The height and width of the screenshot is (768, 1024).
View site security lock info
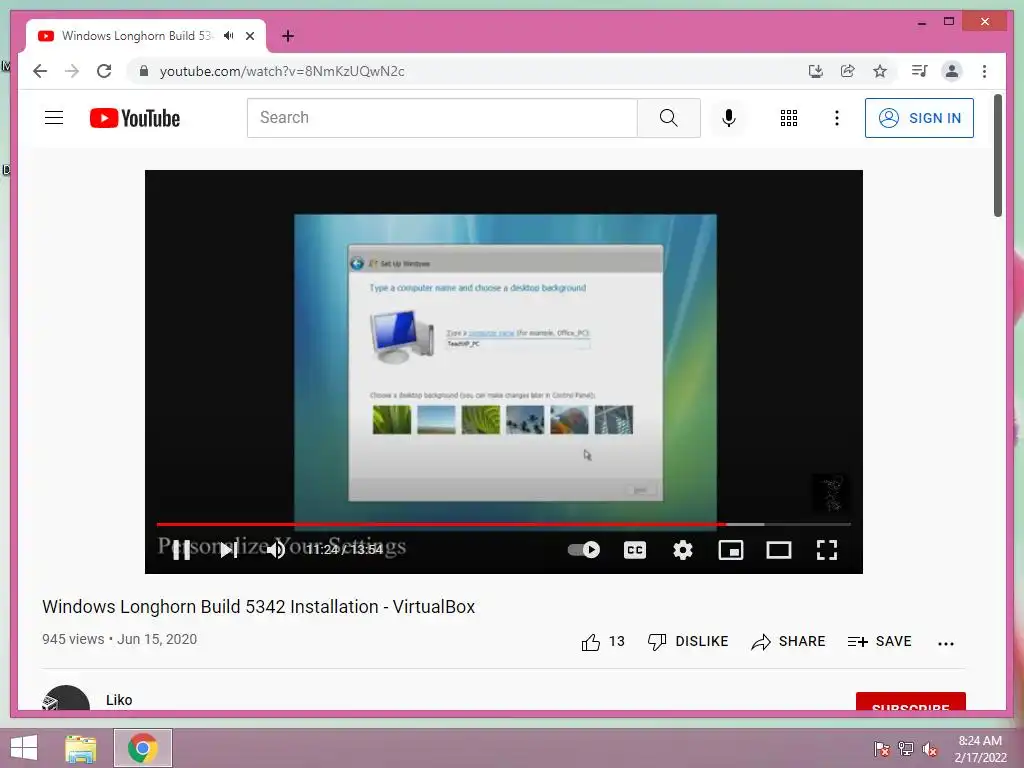(x=144, y=71)
